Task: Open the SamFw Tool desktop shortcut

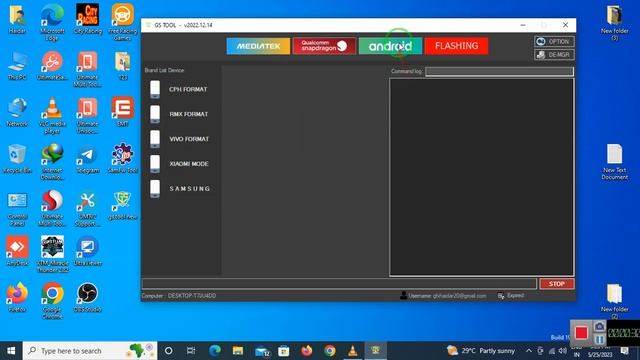Action: pyautogui.click(x=122, y=158)
